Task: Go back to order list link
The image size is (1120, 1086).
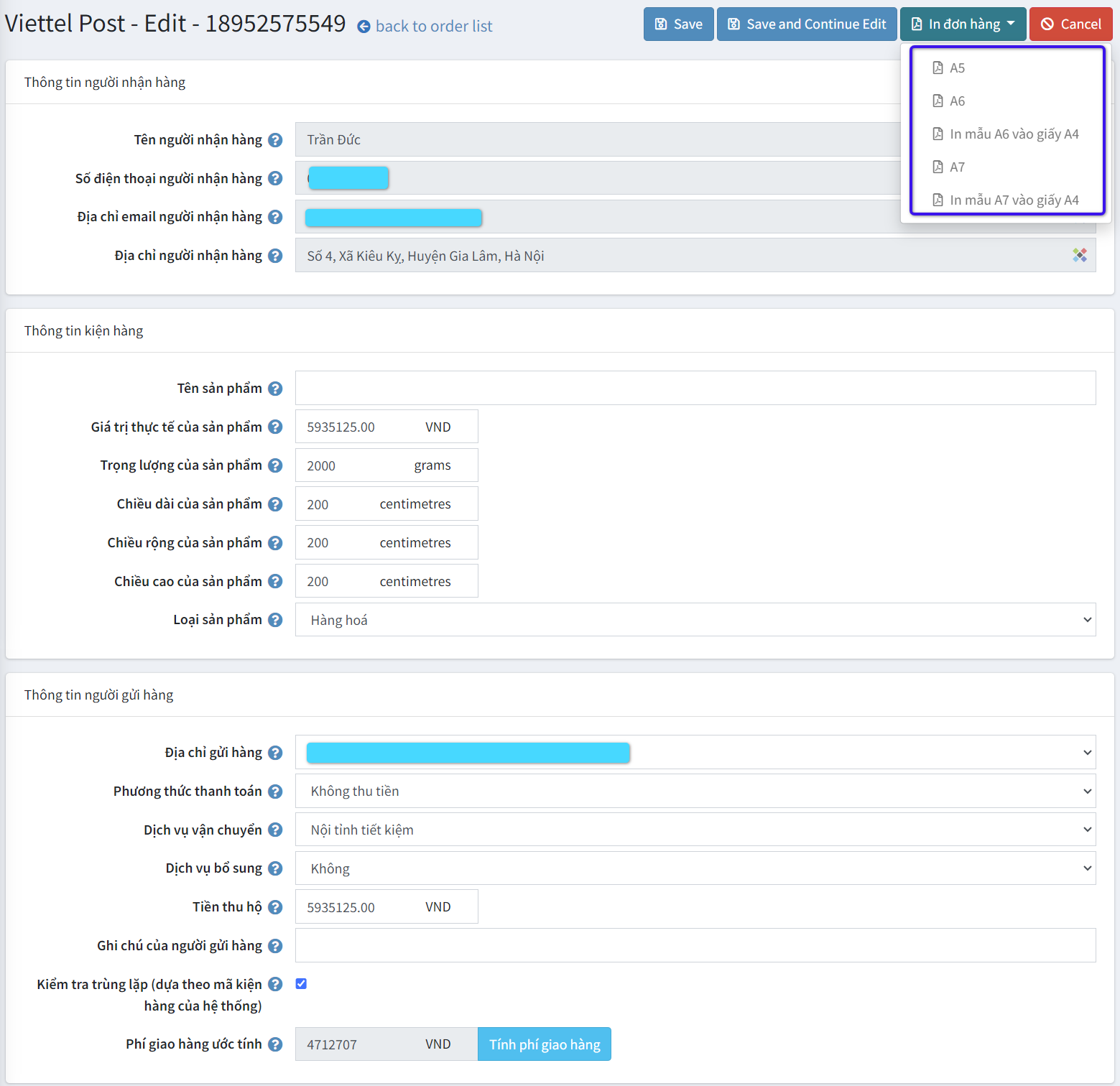Action: click(434, 27)
